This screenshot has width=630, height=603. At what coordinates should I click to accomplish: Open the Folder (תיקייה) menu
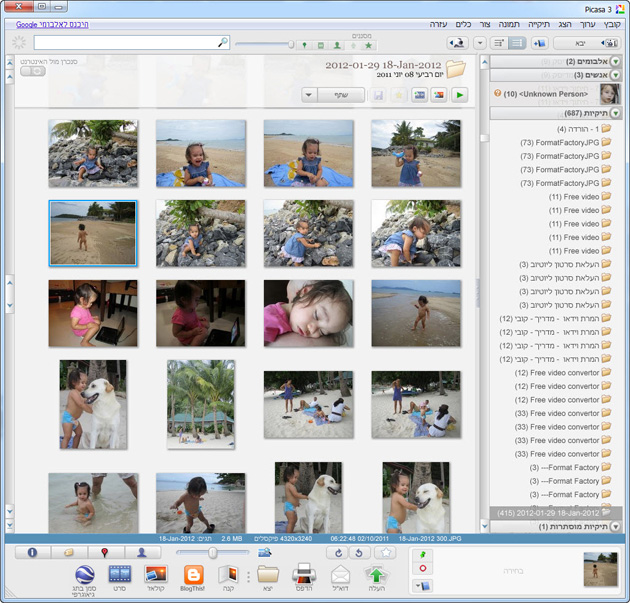tap(539, 25)
